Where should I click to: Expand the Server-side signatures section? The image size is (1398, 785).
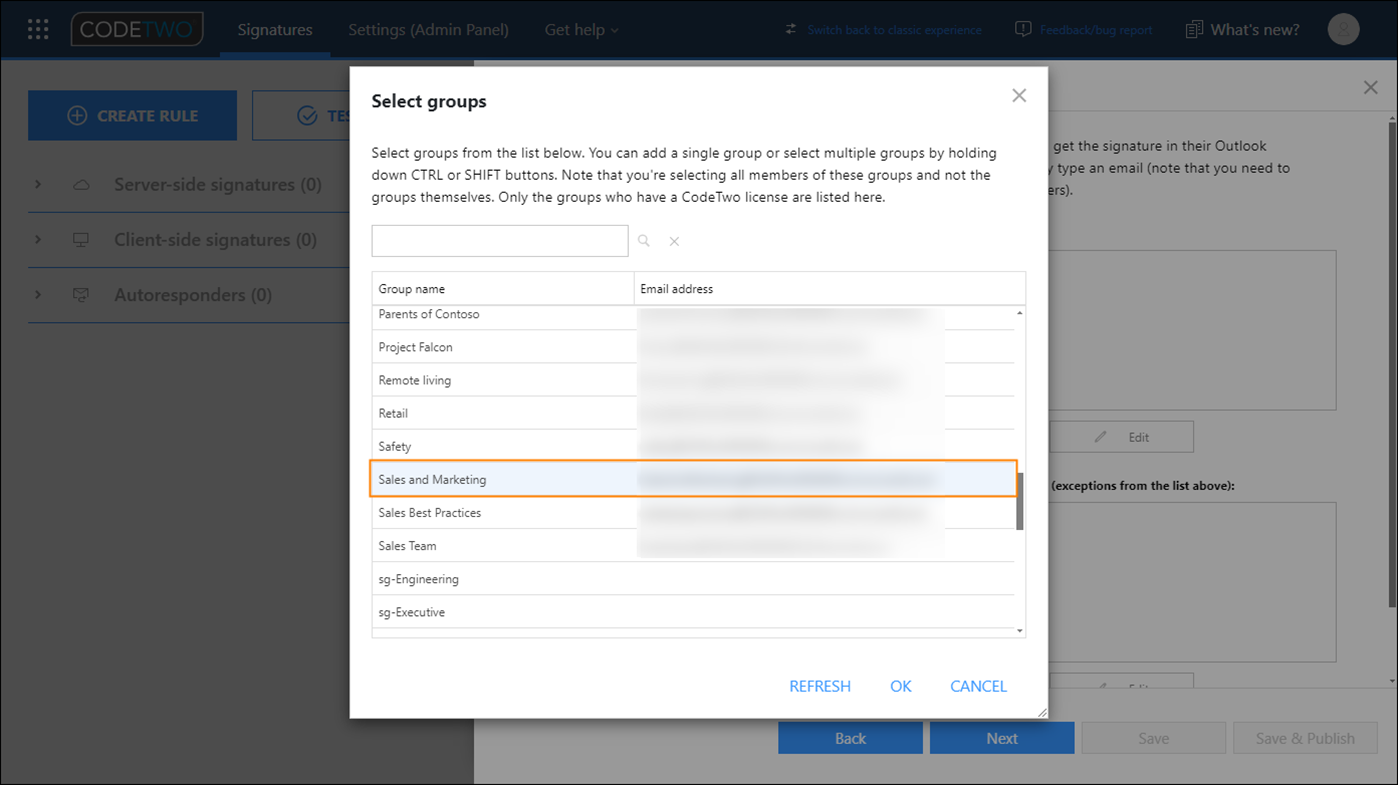click(x=38, y=185)
